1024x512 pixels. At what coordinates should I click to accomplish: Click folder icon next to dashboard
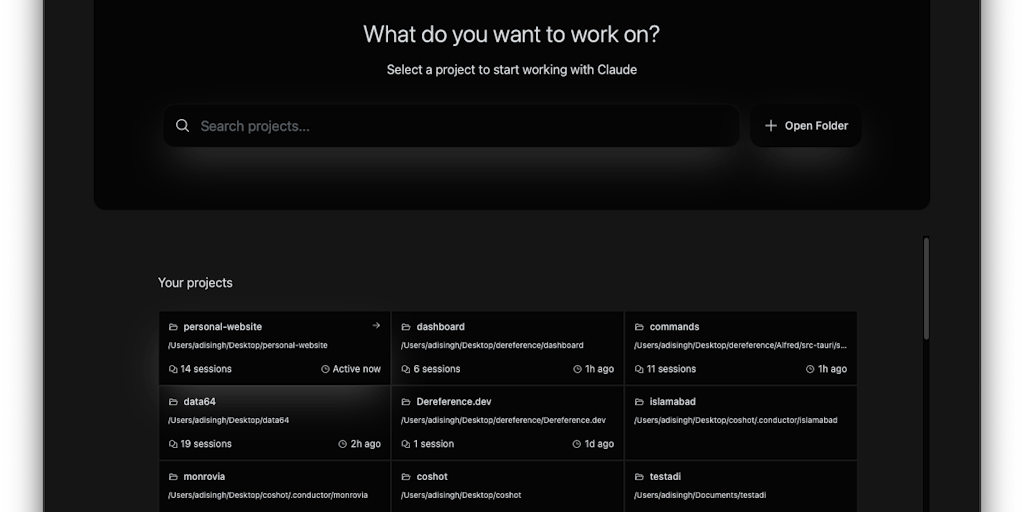[406, 327]
